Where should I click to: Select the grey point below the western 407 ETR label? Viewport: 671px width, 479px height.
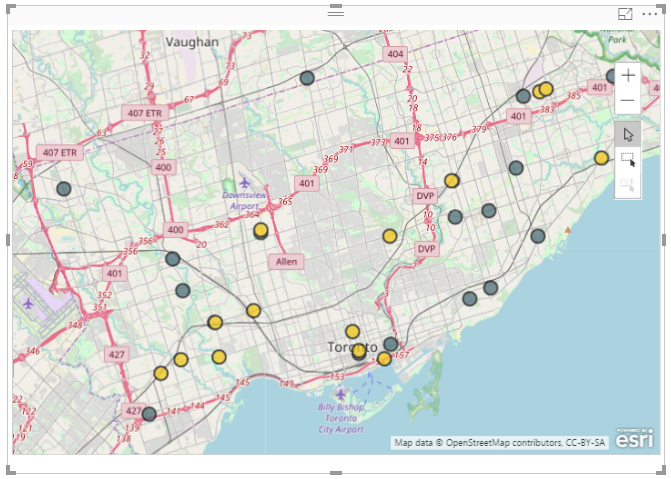click(x=64, y=189)
